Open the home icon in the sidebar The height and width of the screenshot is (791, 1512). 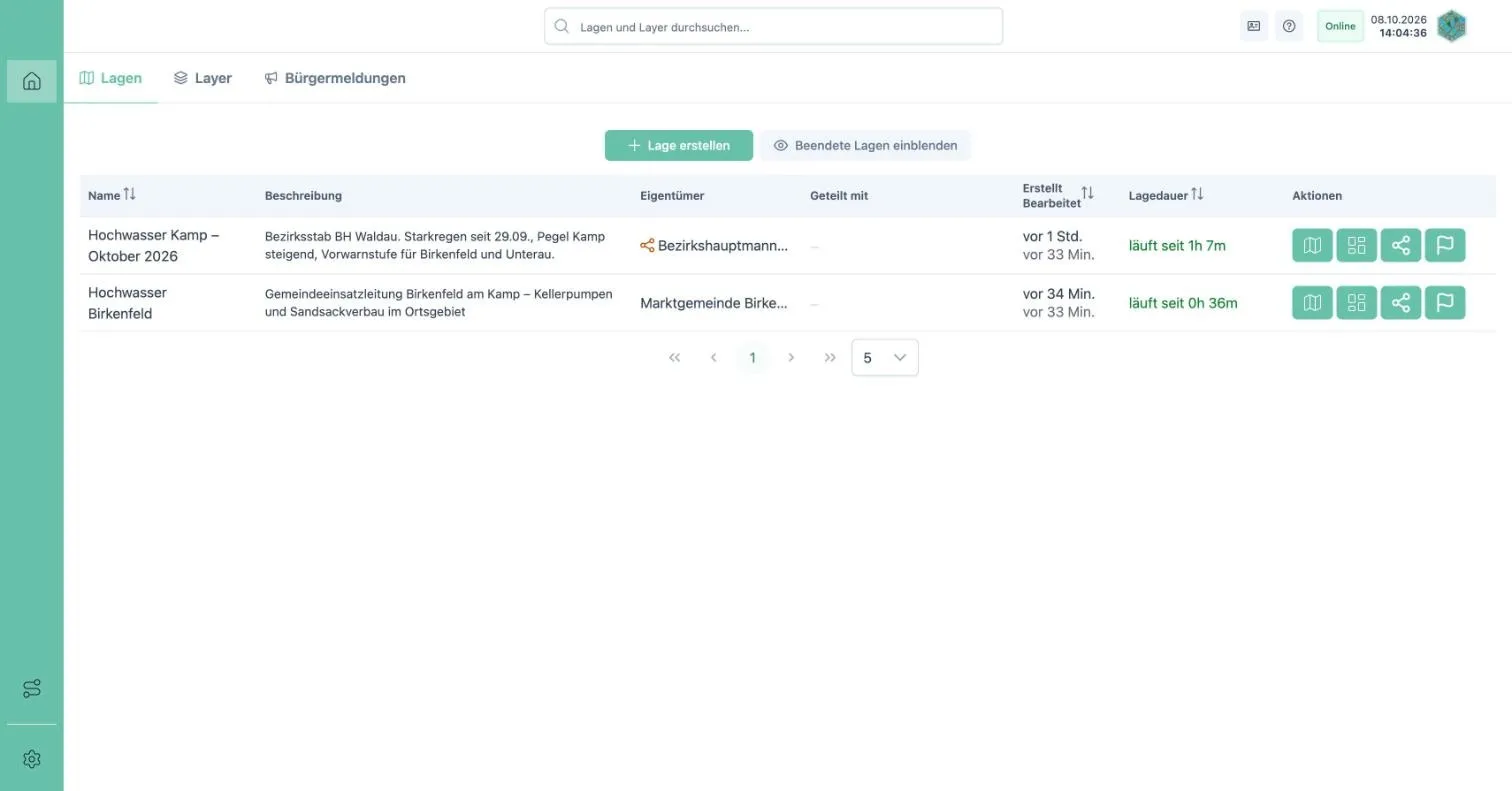pos(32,81)
